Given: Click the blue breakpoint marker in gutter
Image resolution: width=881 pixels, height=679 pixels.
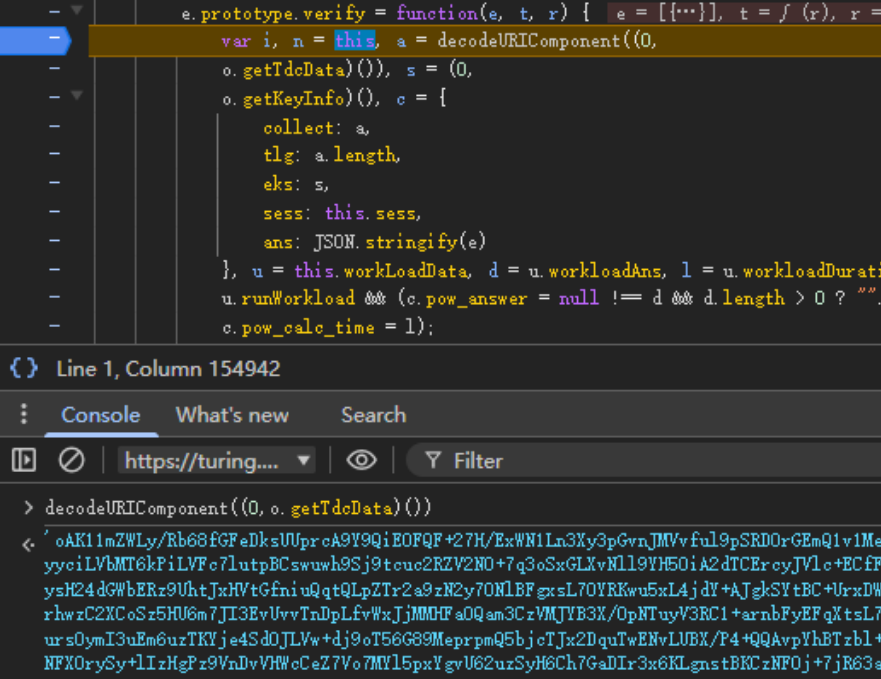Looking at the screenshot, I should click(x=36, y=40).
